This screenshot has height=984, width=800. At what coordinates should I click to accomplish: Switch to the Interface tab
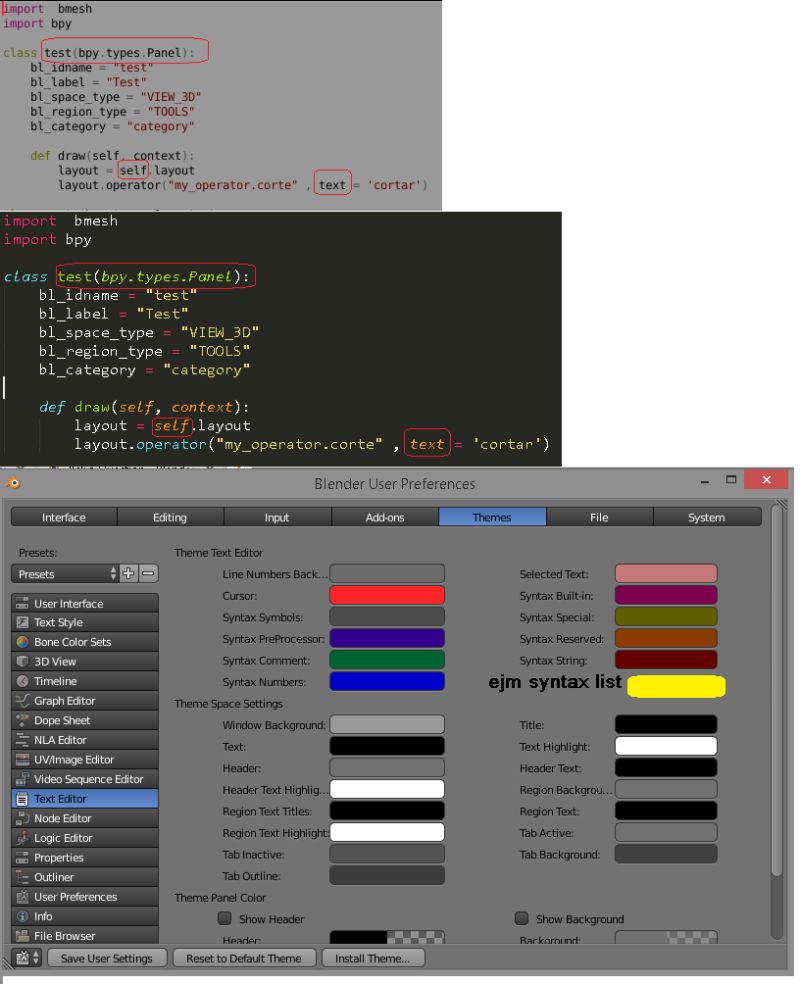(x=64, y=517)
